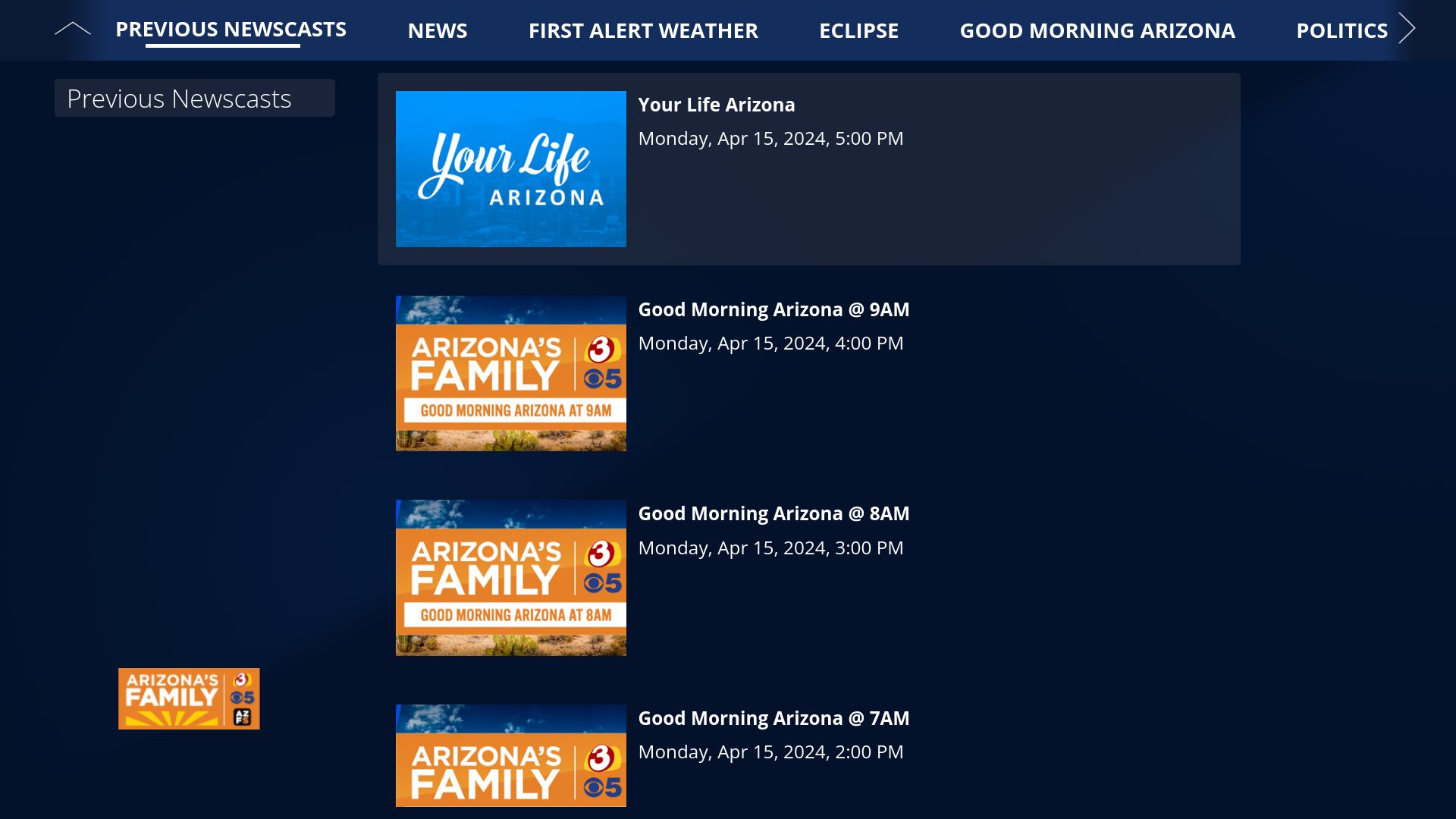Open the FIRST ALERT WEATHER tab
The height and width of the screenshot is (819, 1456).
(643, 30)
